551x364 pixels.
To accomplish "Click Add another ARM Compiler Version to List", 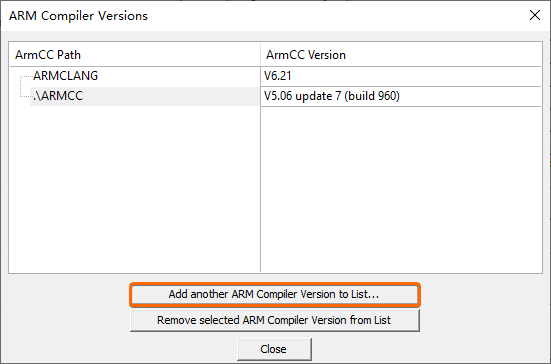I will coord(275,294).
